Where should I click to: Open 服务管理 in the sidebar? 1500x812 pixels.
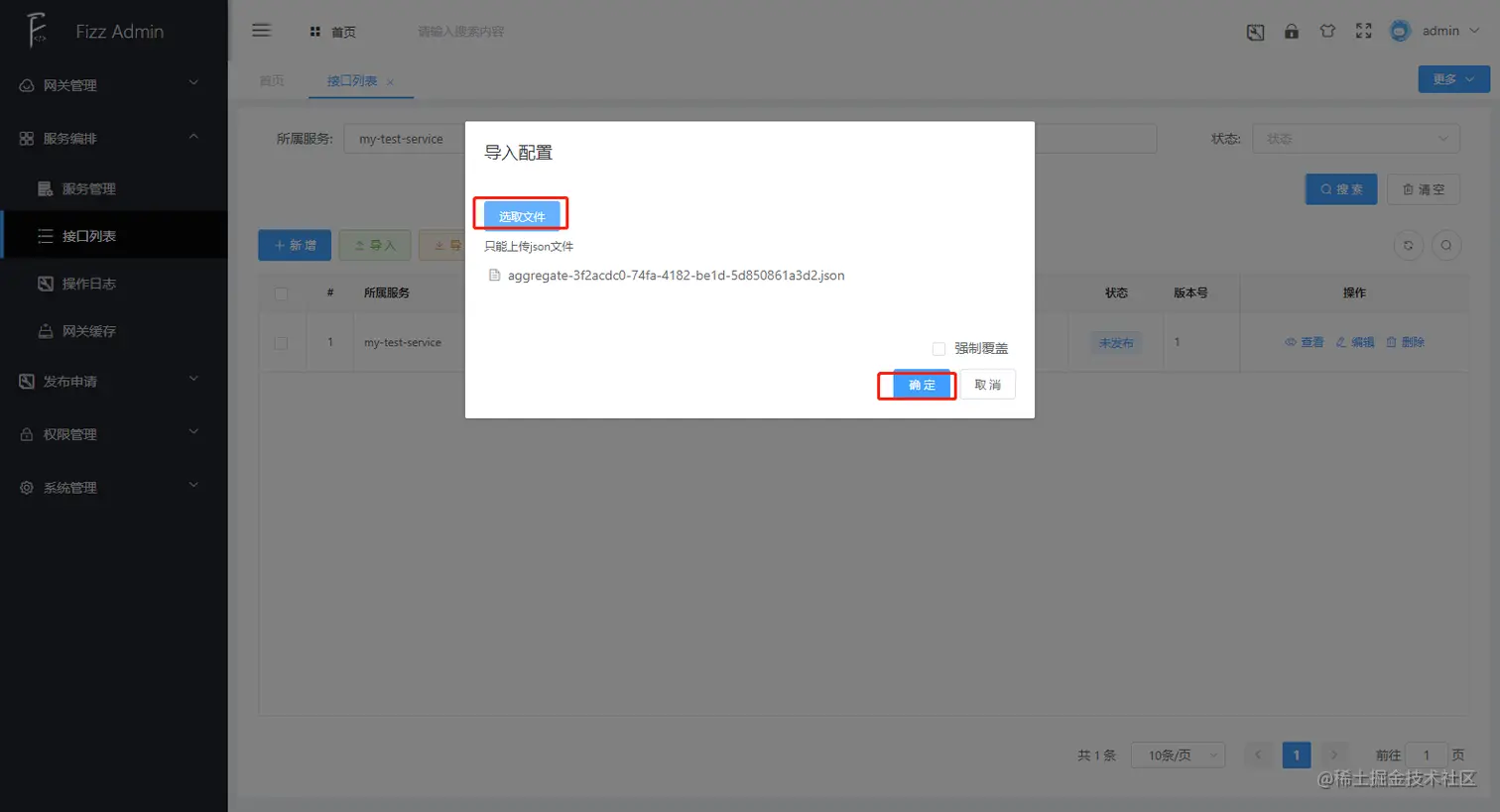click(x=114, y=188)
